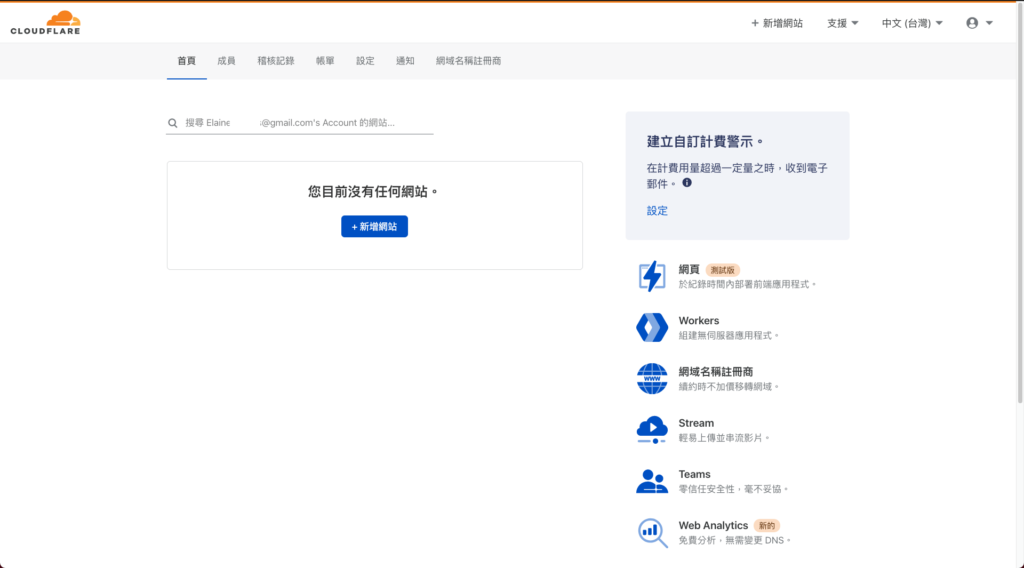Click the 建立自訂計費警示 heading
Viewport: 1024px width, 568px height.
(705, 142)
